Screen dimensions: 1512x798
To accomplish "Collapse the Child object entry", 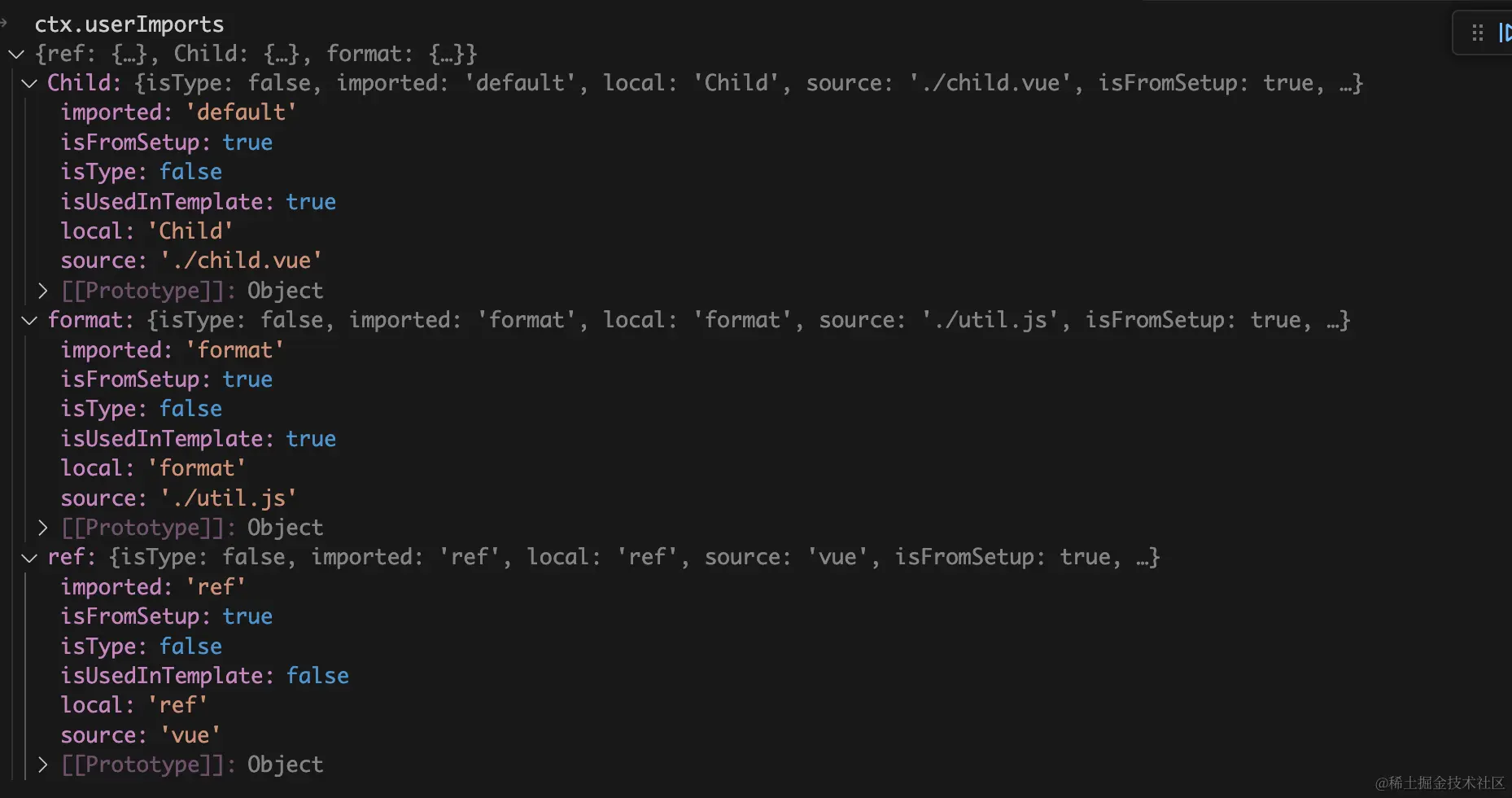I will [28, 83].
